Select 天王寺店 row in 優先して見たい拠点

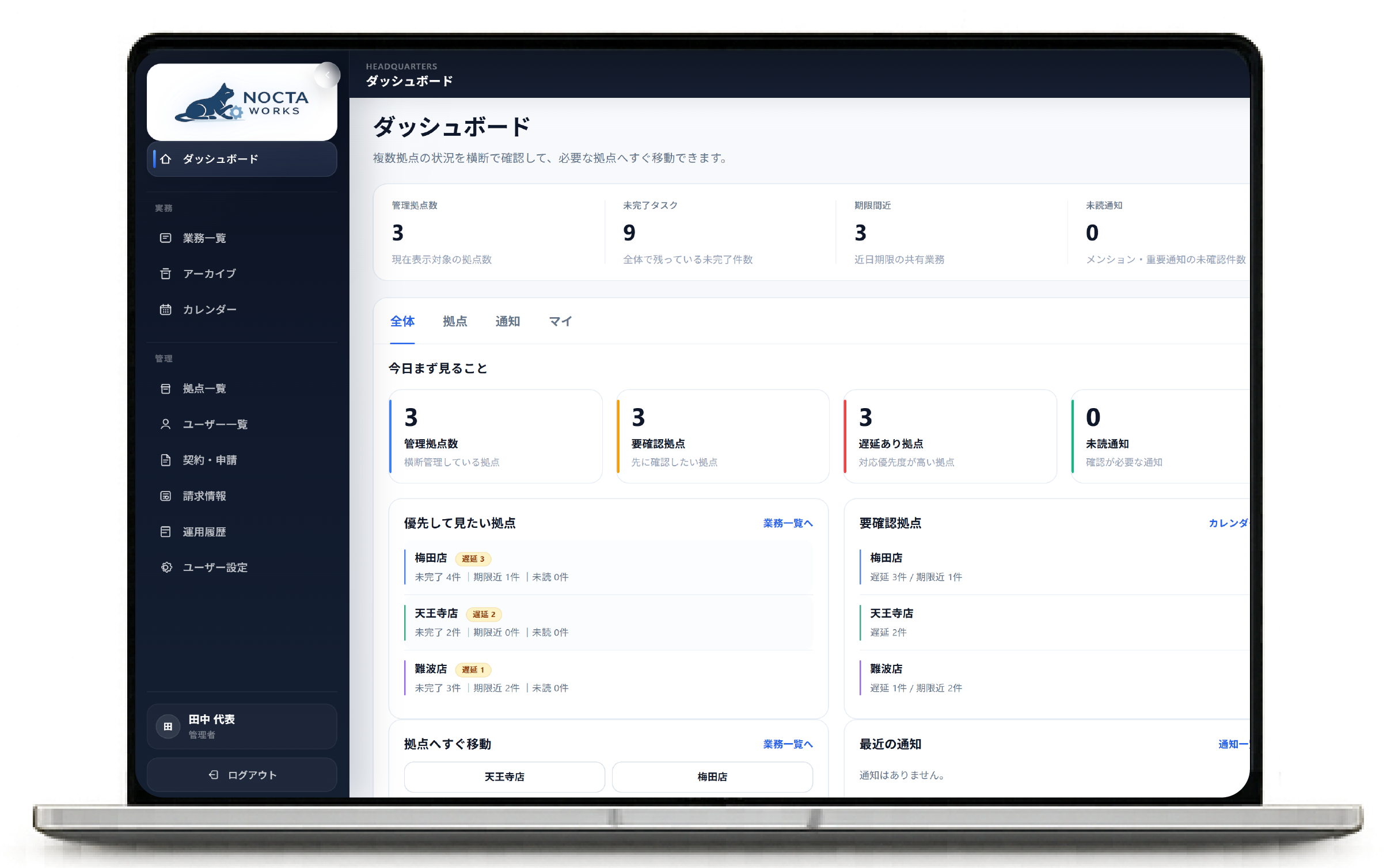(609, 623)
